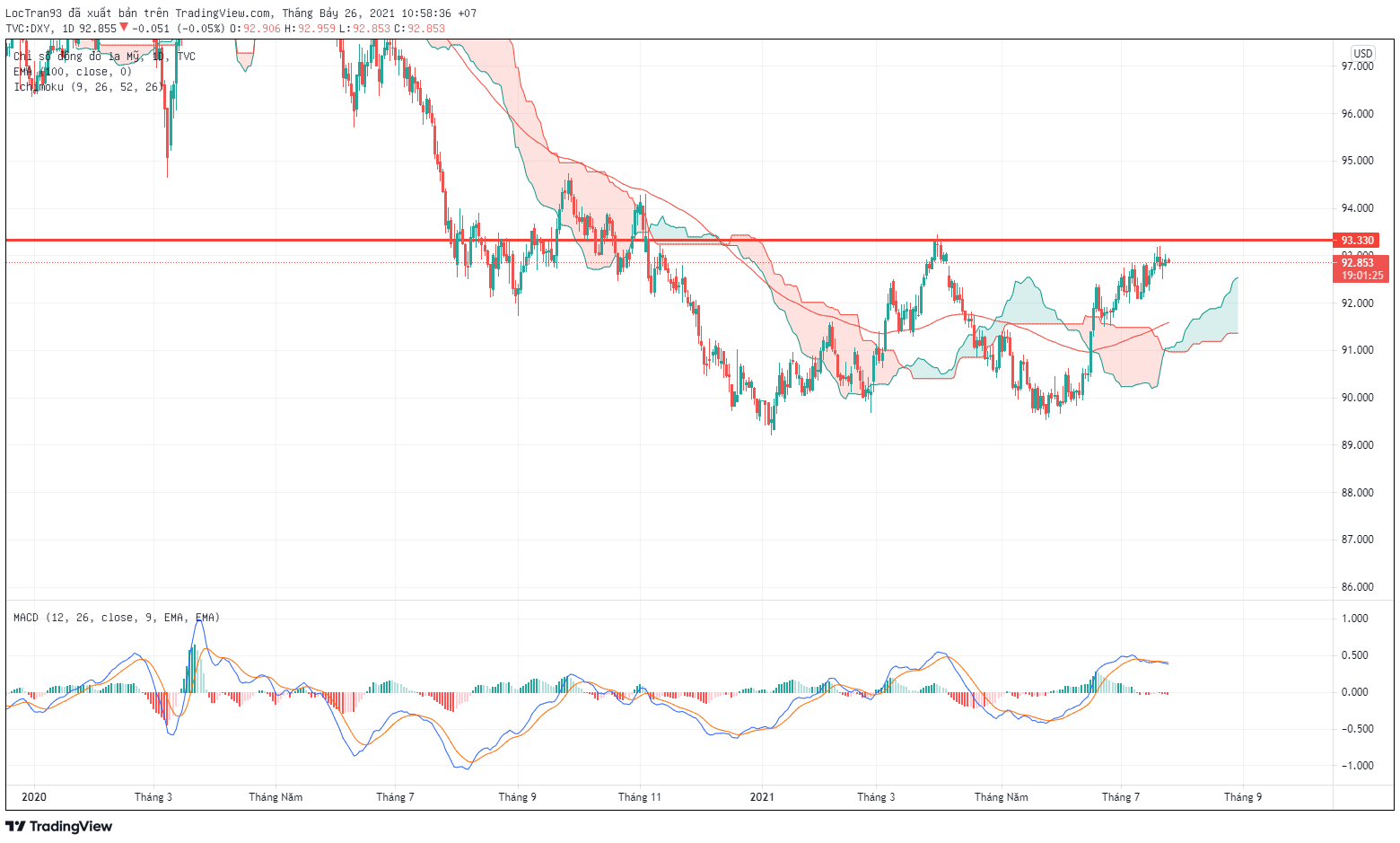
Task: Click the TradingView logo at the bottom
Action: (59, 826)
